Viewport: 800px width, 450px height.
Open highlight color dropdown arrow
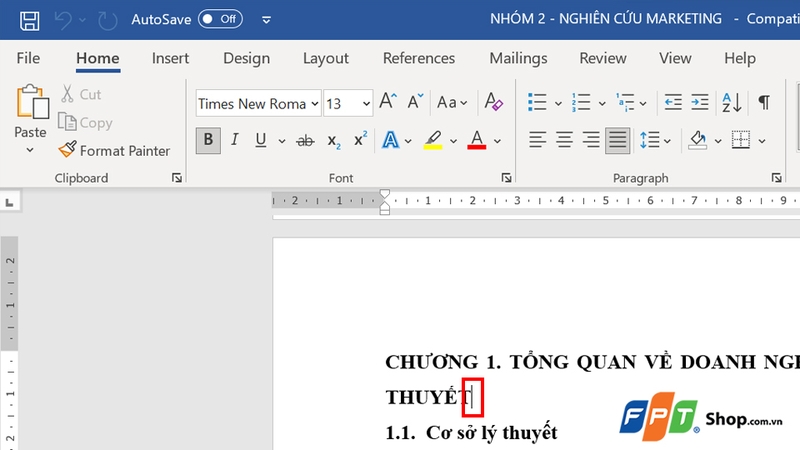(453, 141)
